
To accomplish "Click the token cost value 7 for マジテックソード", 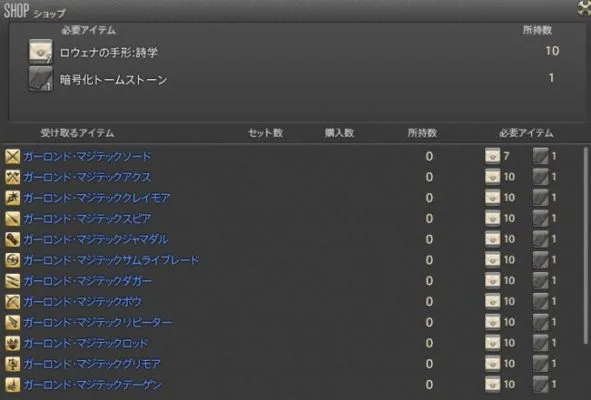I will coord(507,156).
